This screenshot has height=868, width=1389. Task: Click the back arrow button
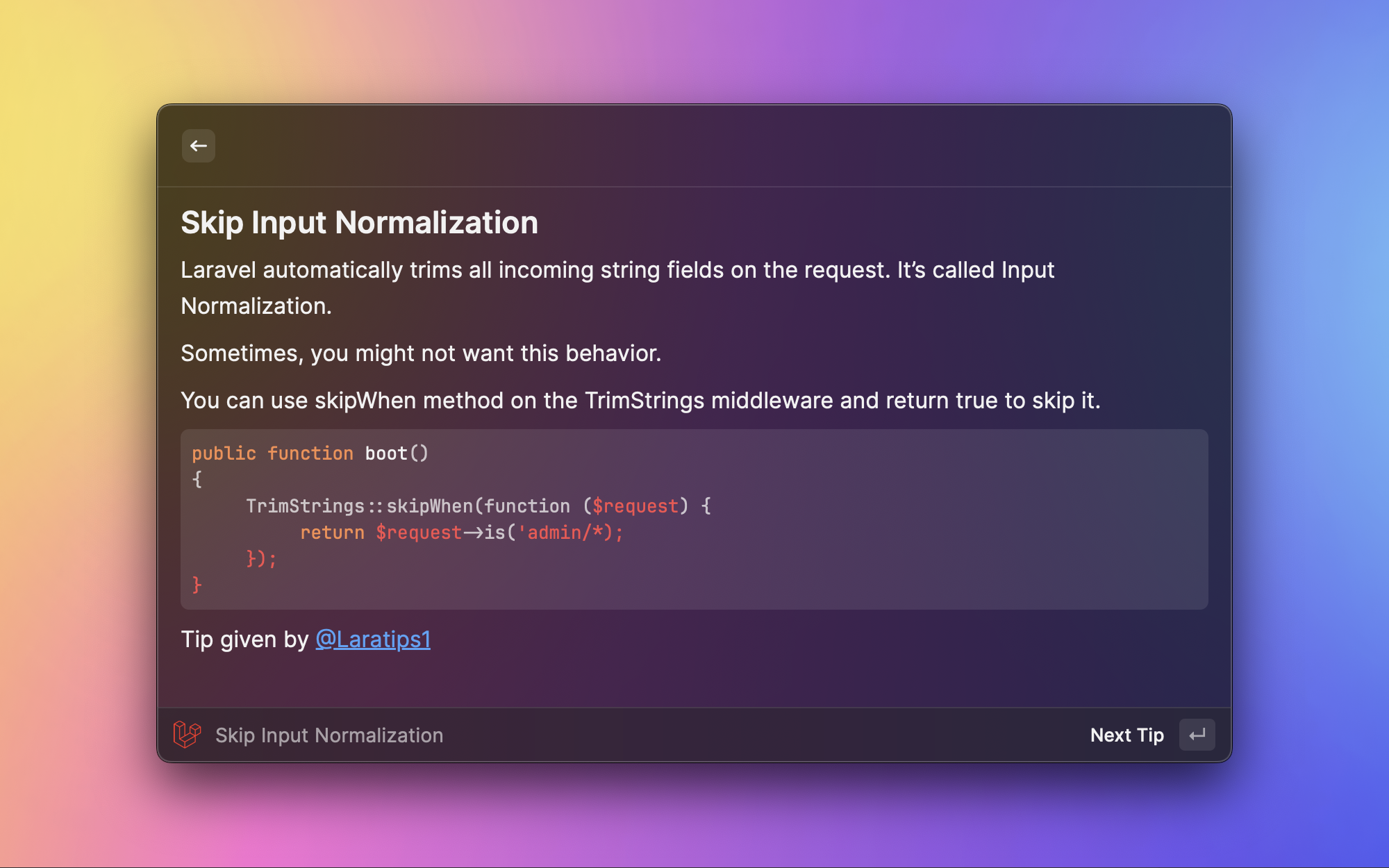(198, 146)
